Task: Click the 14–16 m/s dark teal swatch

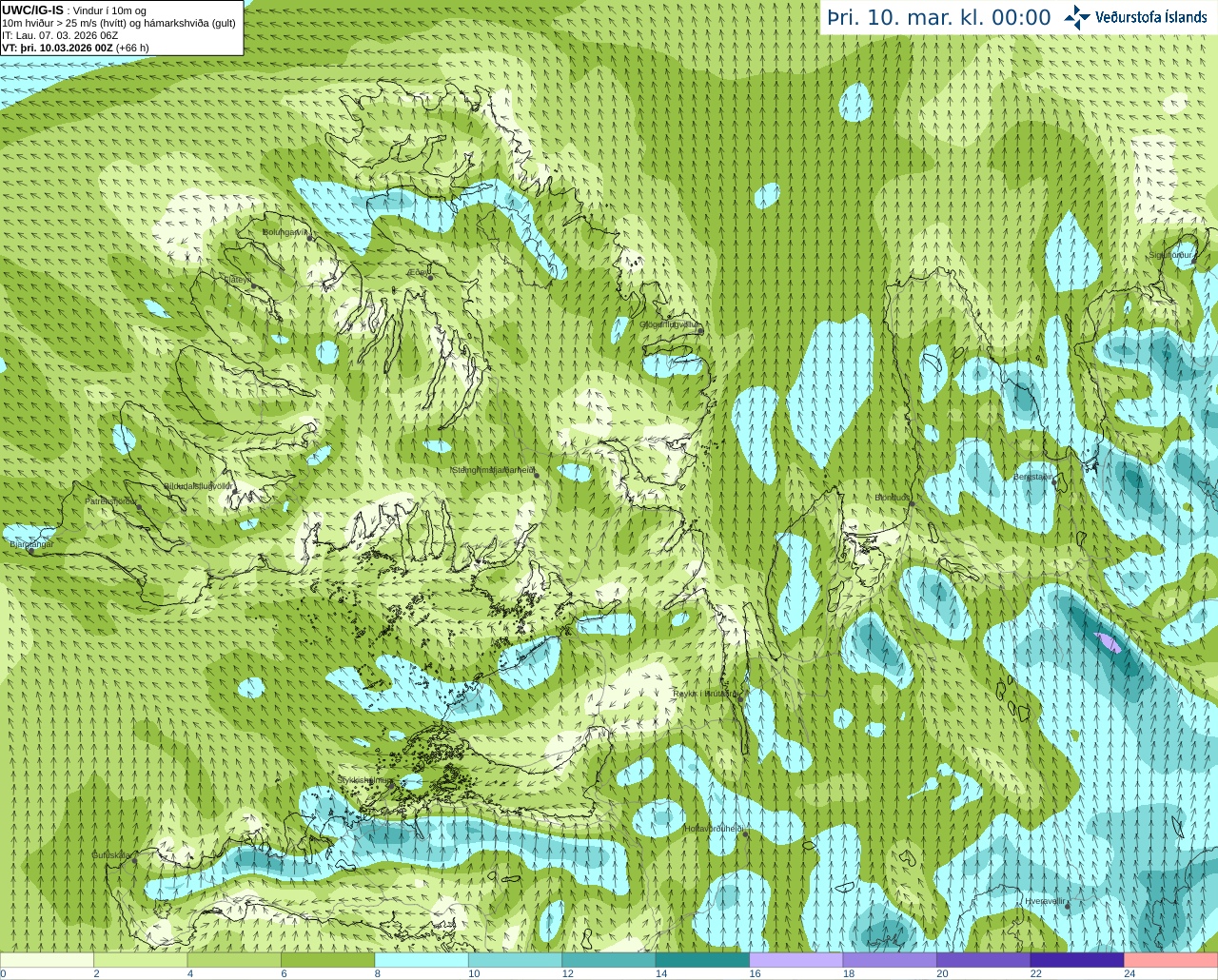Action: [703, 960]
